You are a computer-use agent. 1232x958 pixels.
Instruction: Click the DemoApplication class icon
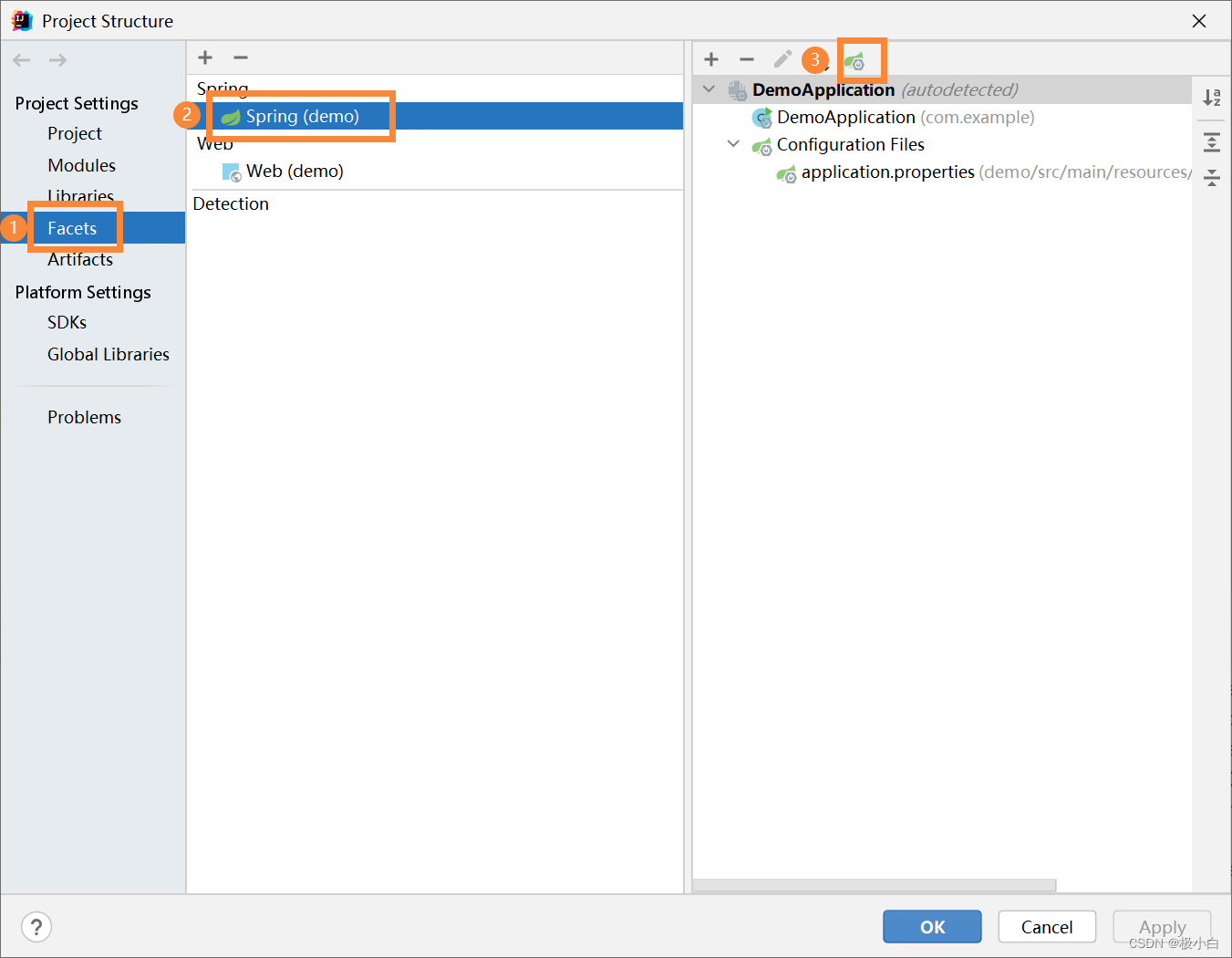coord(762,118)
